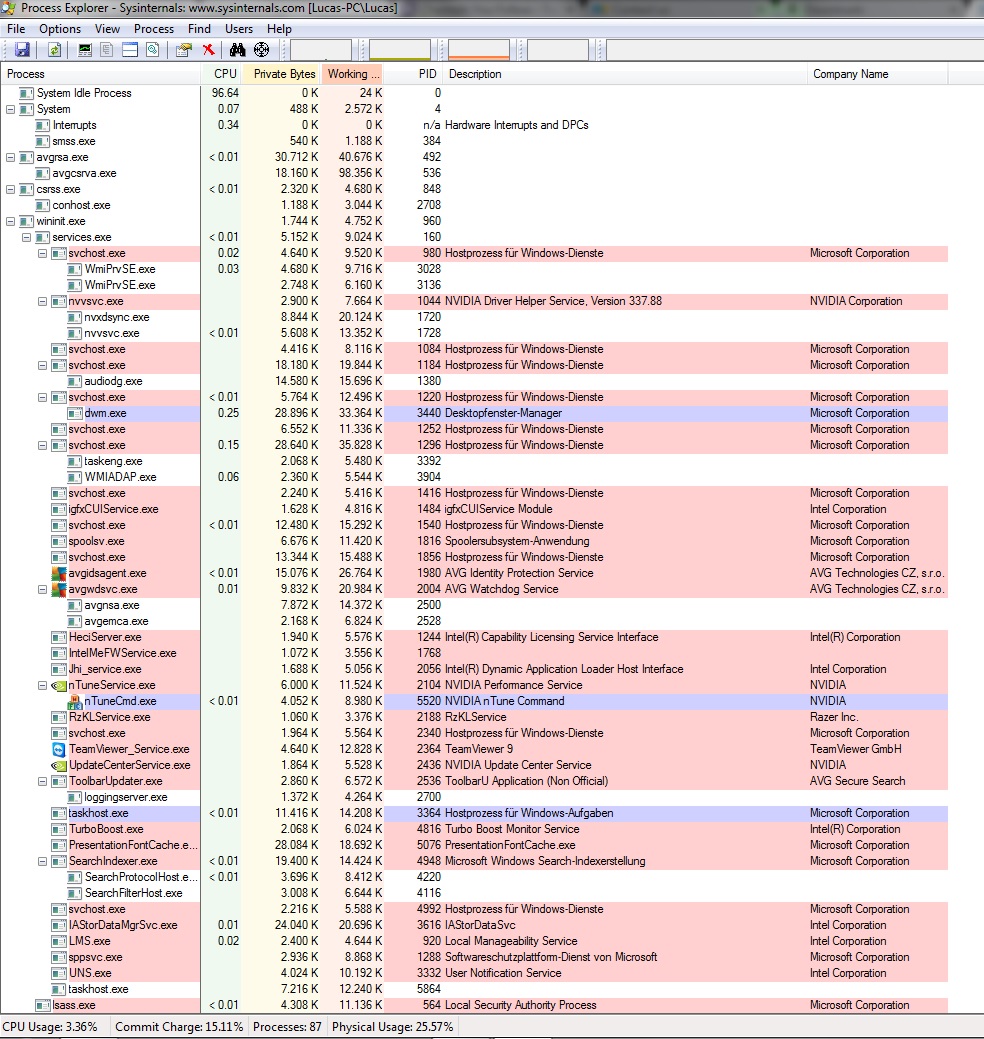Select the lsass.exe process row
This screenshot has width=984, height=1039.
(x=474, y=1005)
